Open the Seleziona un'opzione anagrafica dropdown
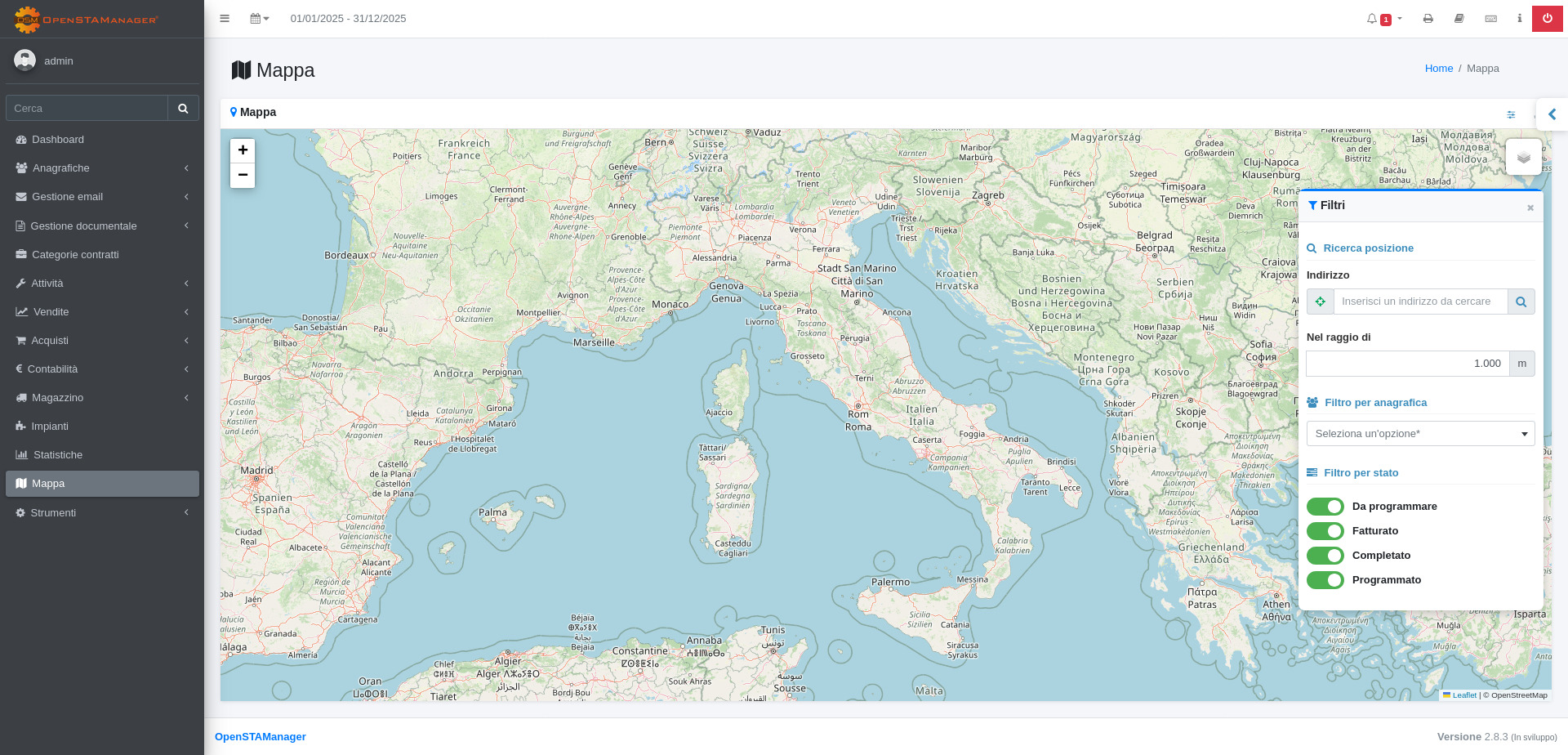The image size is (1568, 755). coord(1420,434)
